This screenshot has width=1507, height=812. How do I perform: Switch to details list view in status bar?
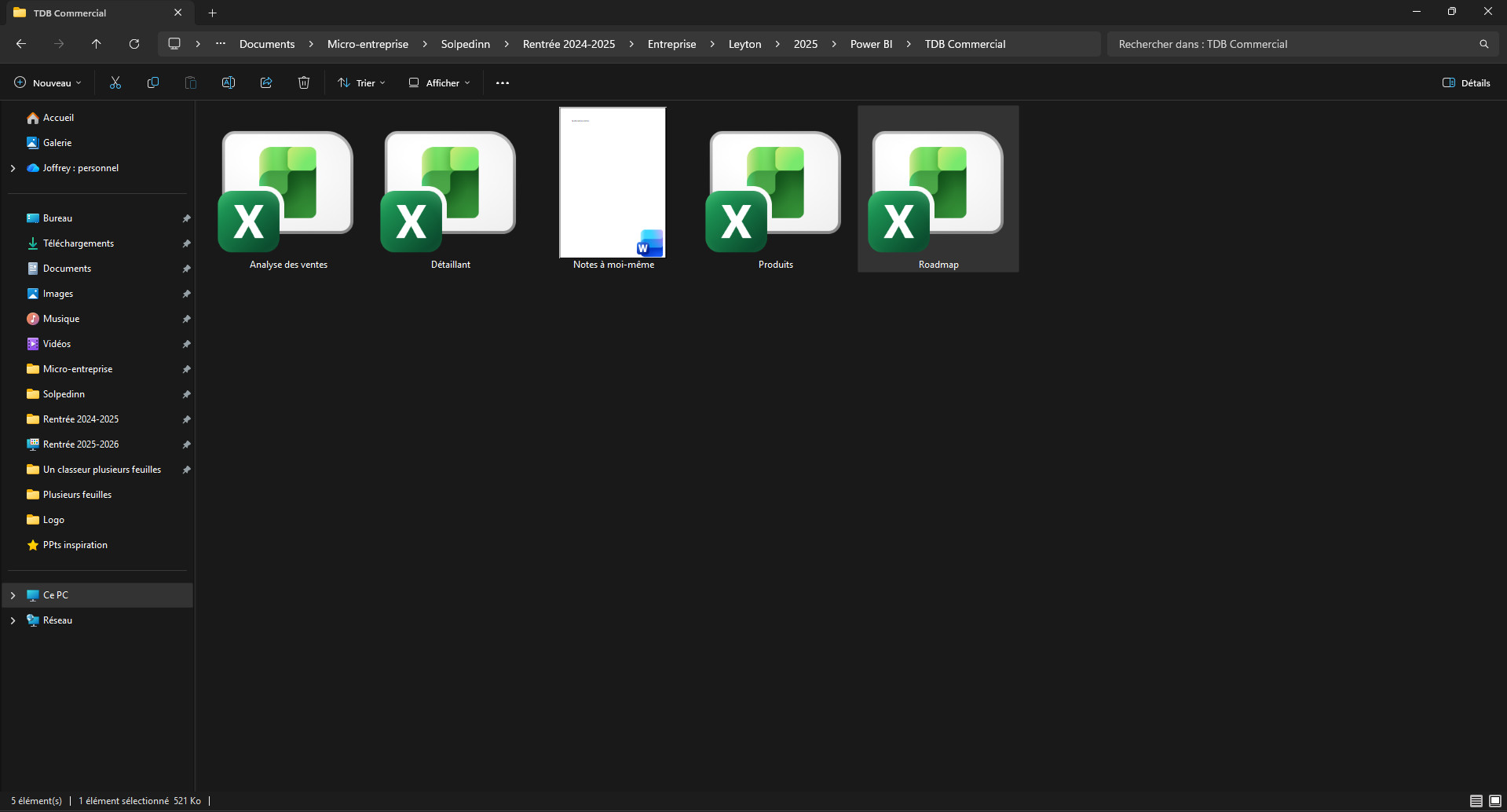coord(1476,801)
